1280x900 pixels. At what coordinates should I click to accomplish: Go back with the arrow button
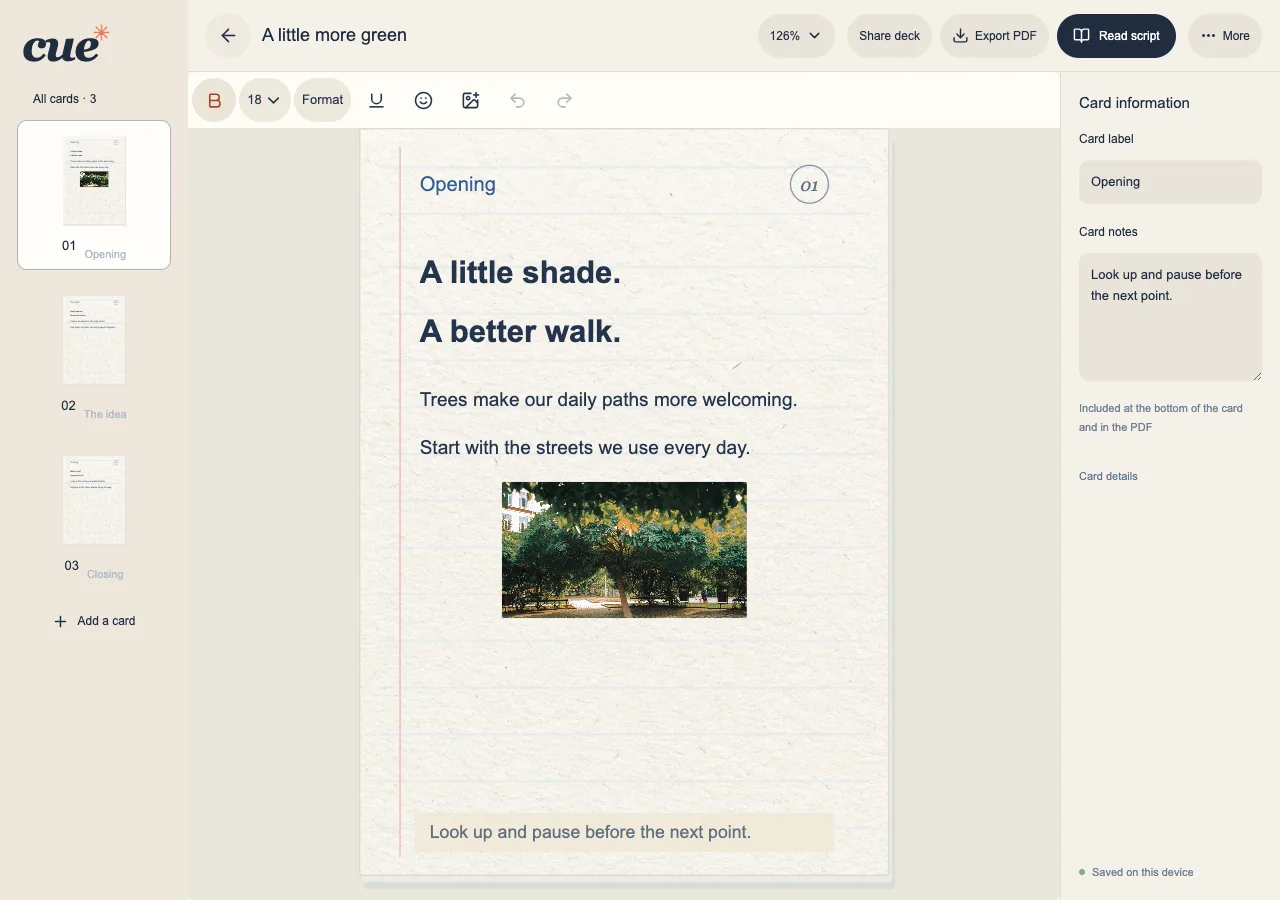coord(228,36)
